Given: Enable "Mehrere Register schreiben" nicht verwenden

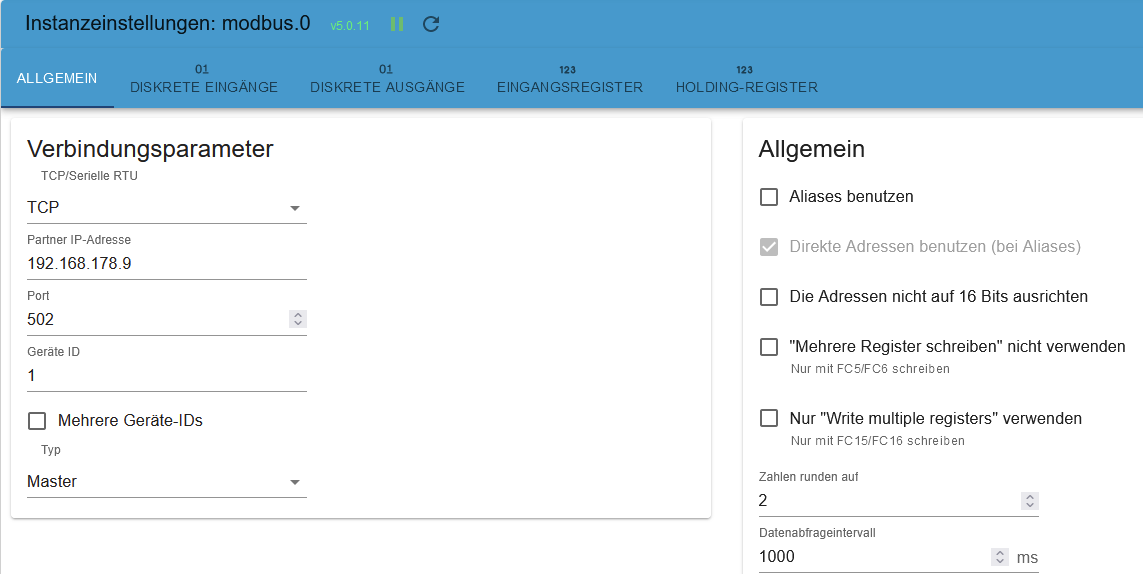Looking at the screenshot, I should point(769,347).
